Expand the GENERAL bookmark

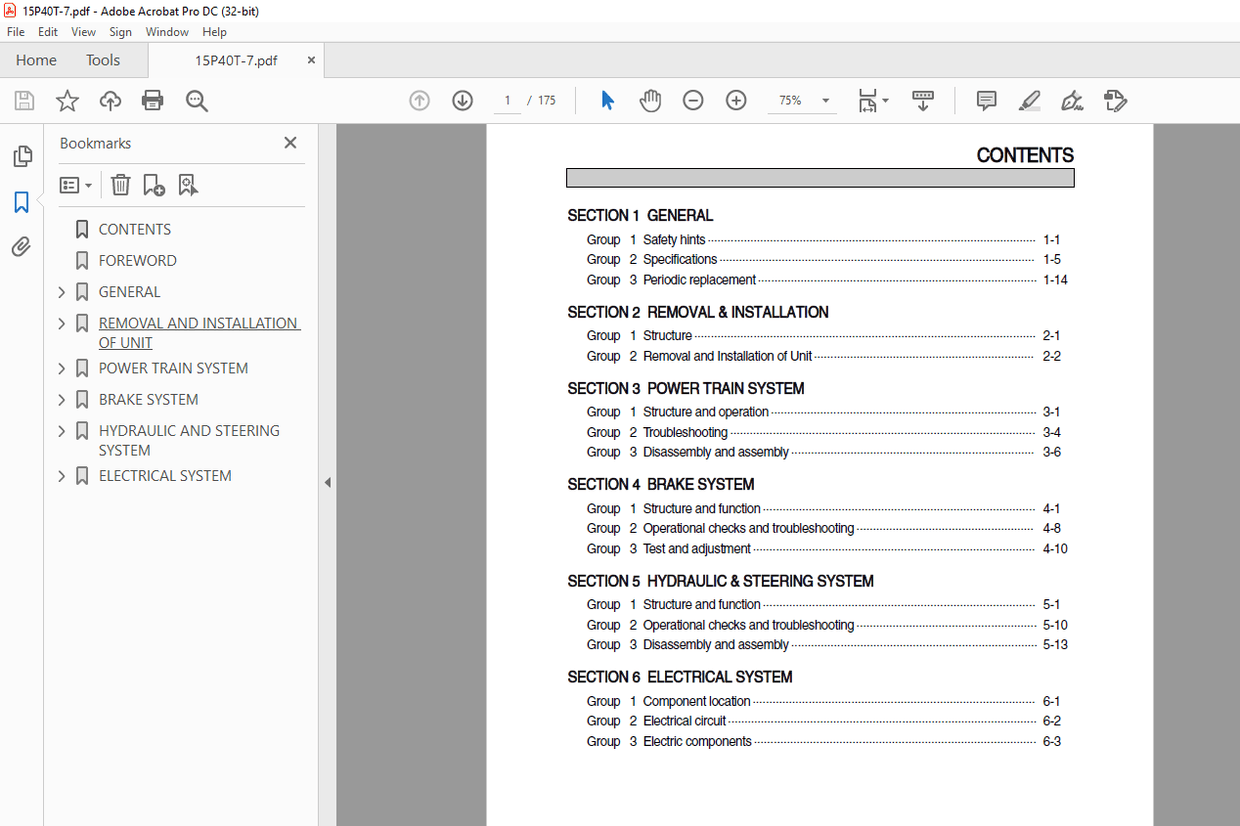61,292
